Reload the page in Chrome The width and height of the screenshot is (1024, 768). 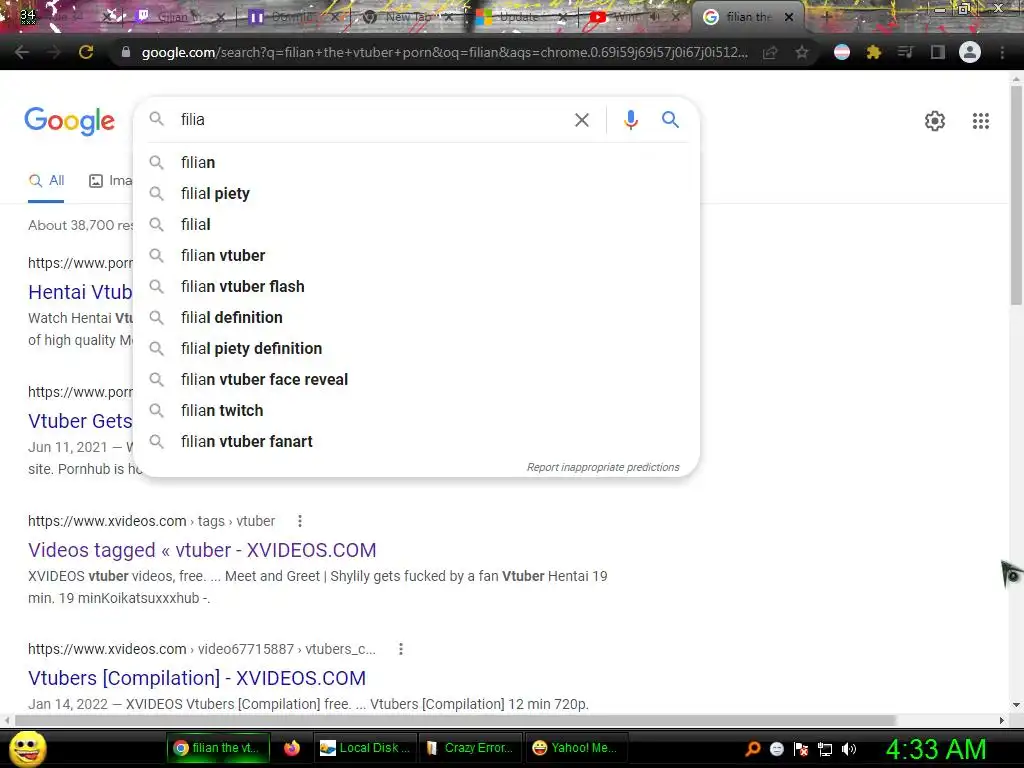[x=86, y=52]
